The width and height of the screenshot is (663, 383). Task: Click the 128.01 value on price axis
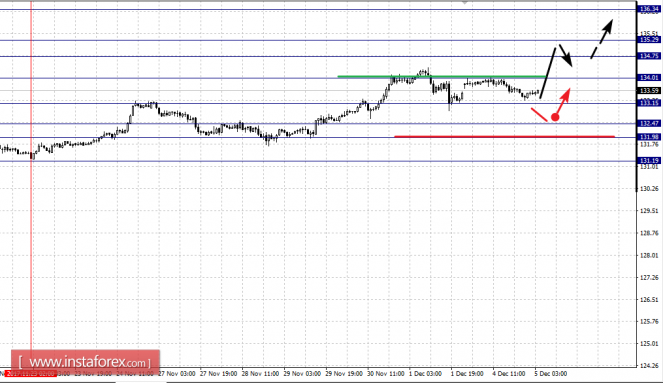(x=650, y=255)
